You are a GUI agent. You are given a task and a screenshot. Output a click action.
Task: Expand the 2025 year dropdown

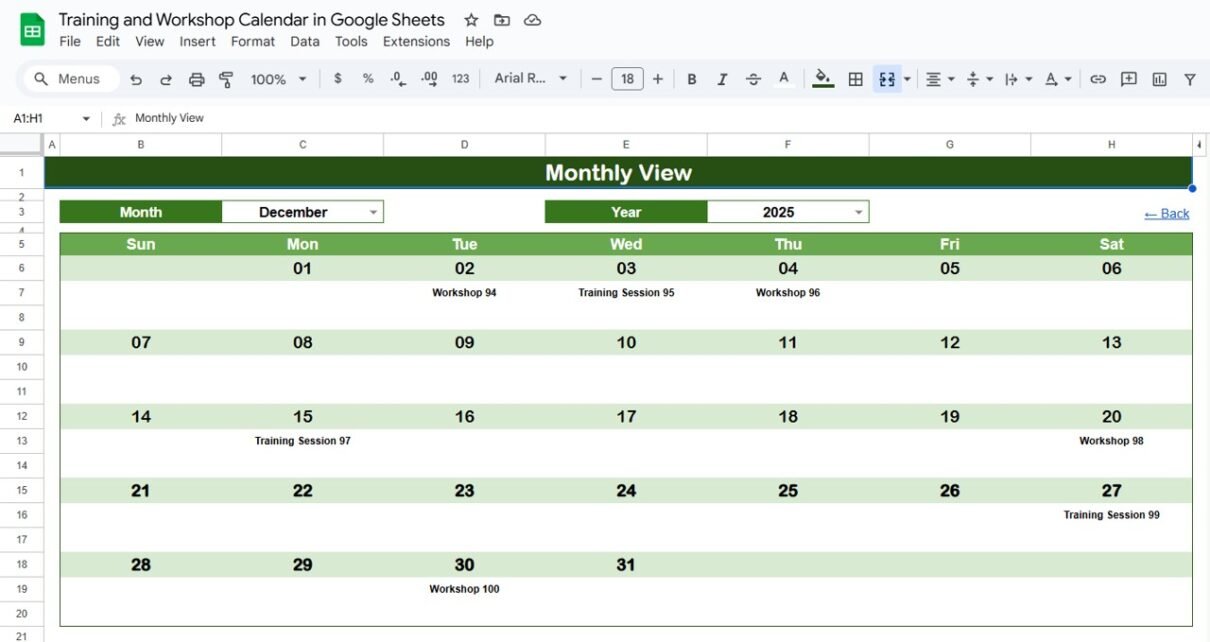(x=859, y=212)
